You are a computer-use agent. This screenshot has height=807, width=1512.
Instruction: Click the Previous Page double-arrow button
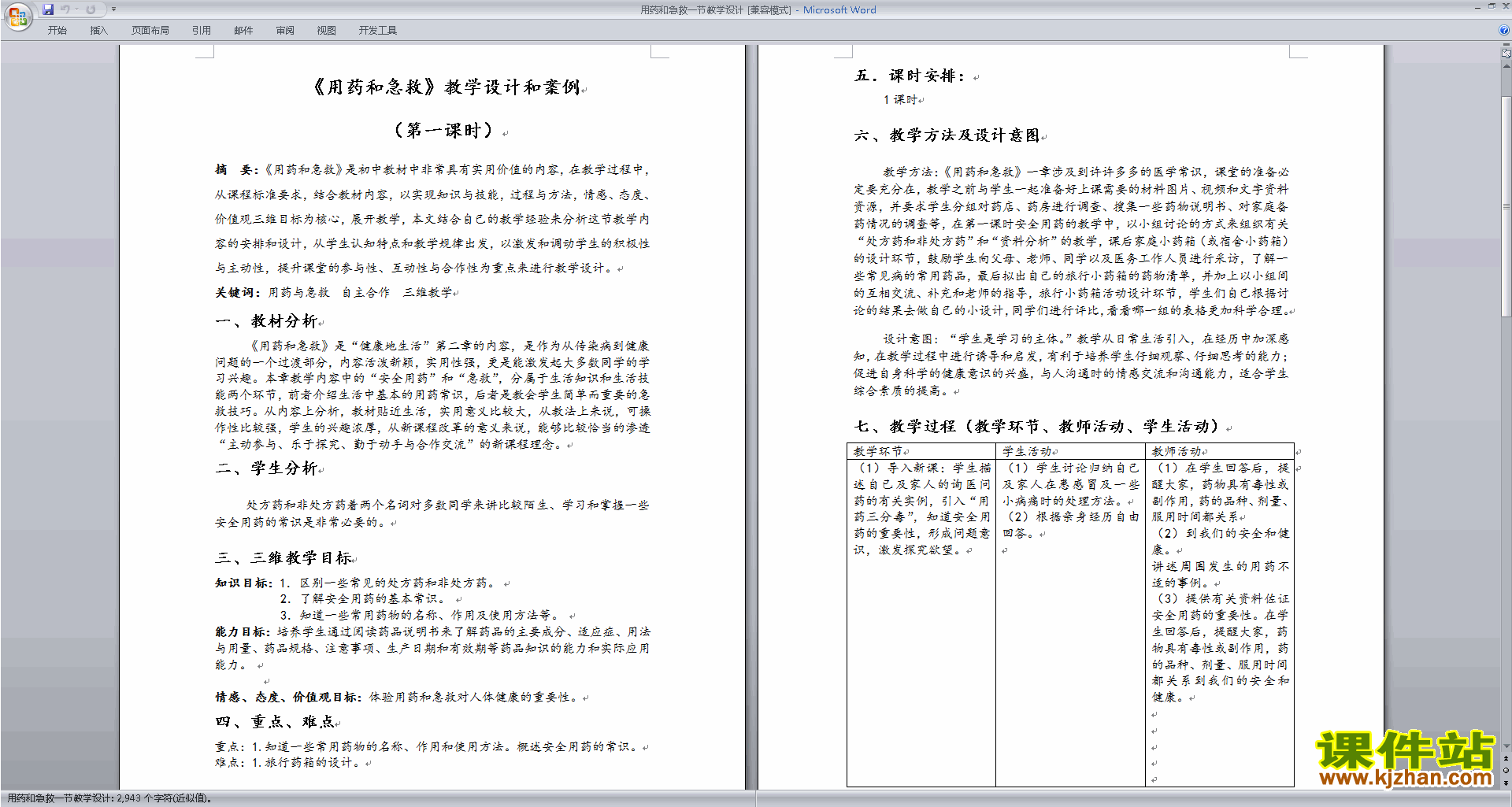tap(1506, 759)
